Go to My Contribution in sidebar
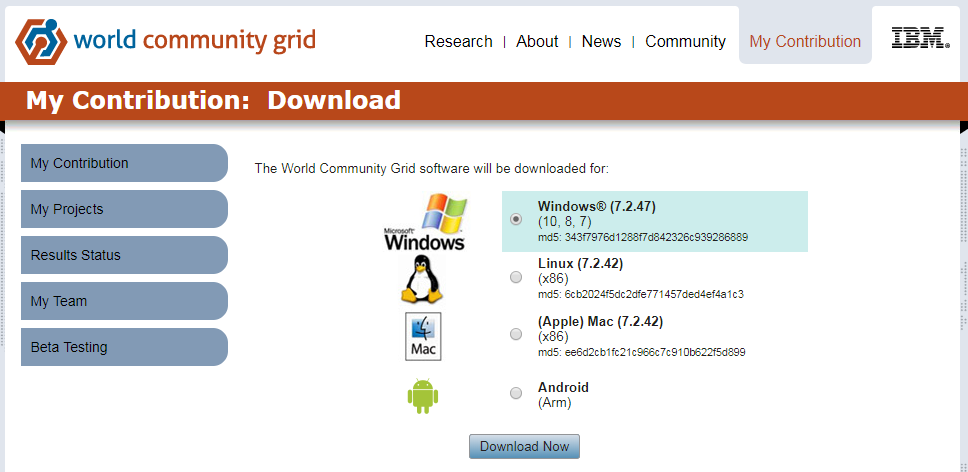Image resolution: width=968 pixels, height=472 pixels. click(124, 163)
